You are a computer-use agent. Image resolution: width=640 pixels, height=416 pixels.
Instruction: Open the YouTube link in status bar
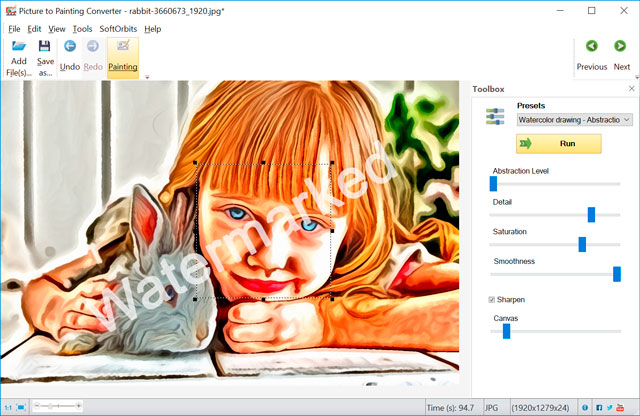621,408
